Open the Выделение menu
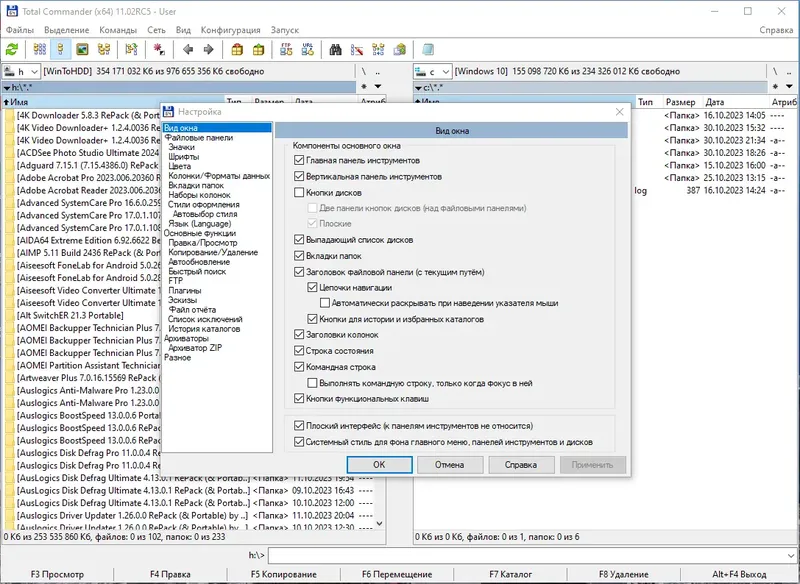 pyautogui.click(x=66, y=30)
